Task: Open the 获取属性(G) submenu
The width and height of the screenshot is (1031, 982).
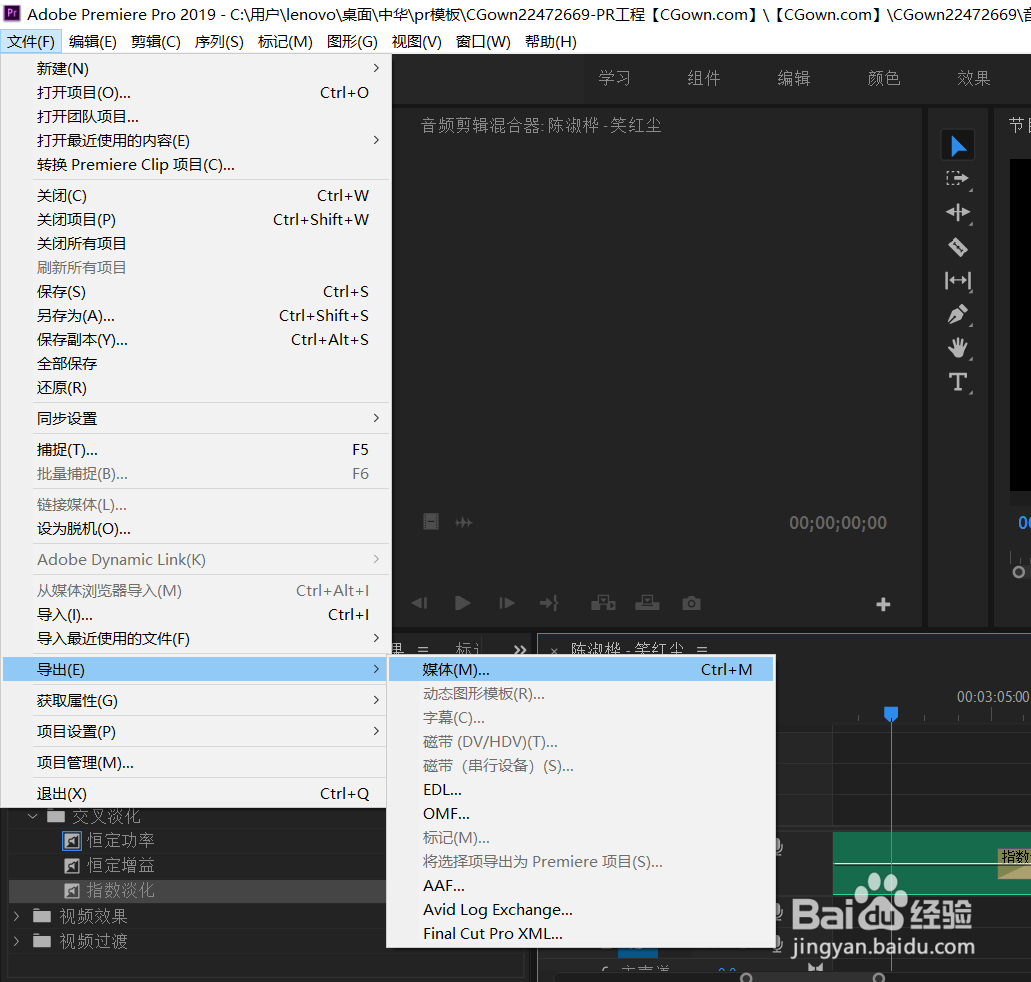Action: [x=196, y=700]
